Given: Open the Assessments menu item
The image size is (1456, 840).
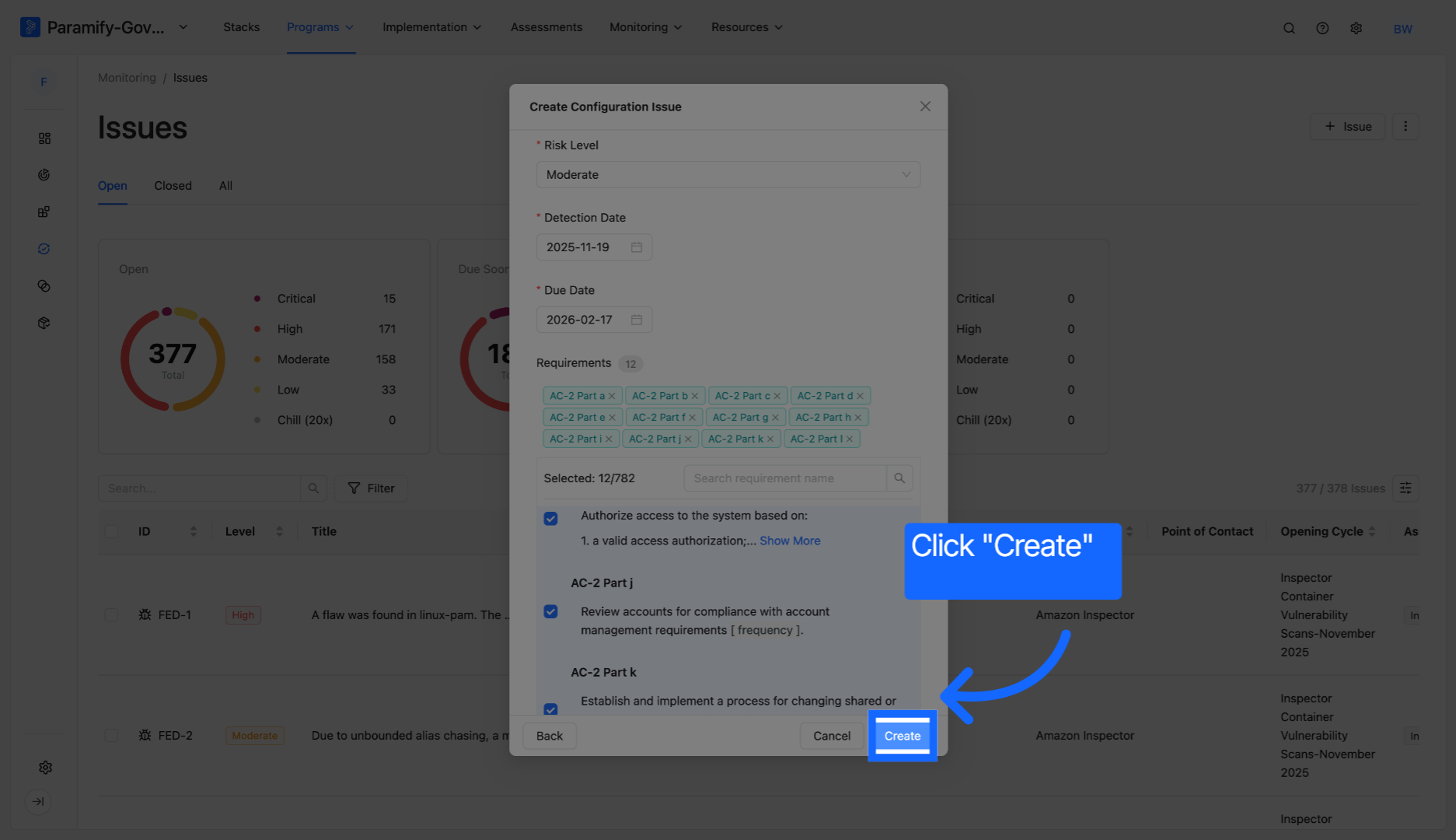Looking at the screenshot, I should [x=546, y=27].
